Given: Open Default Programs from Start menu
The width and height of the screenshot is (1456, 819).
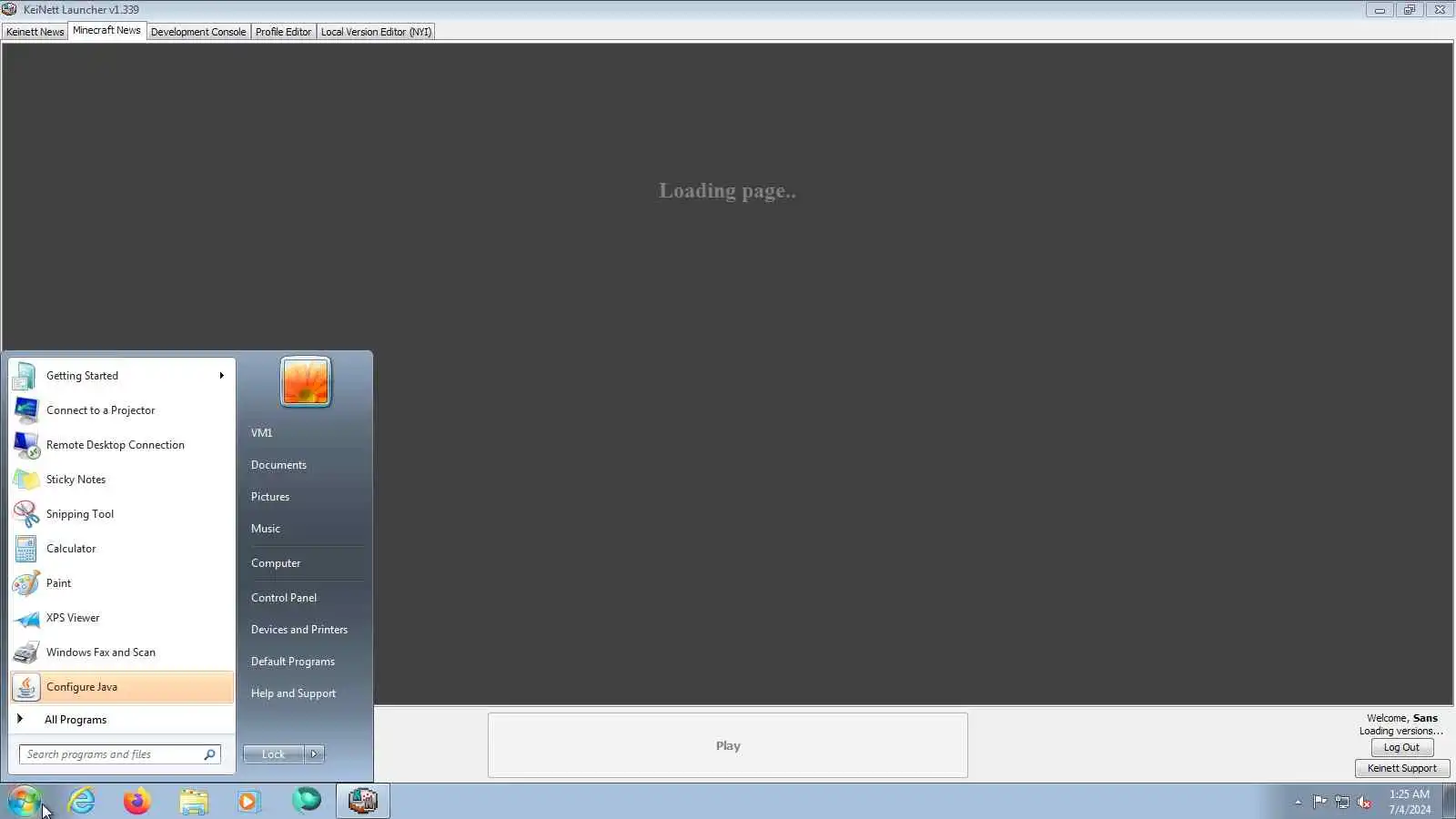Looking at the screenshot, I should point(293,662).
